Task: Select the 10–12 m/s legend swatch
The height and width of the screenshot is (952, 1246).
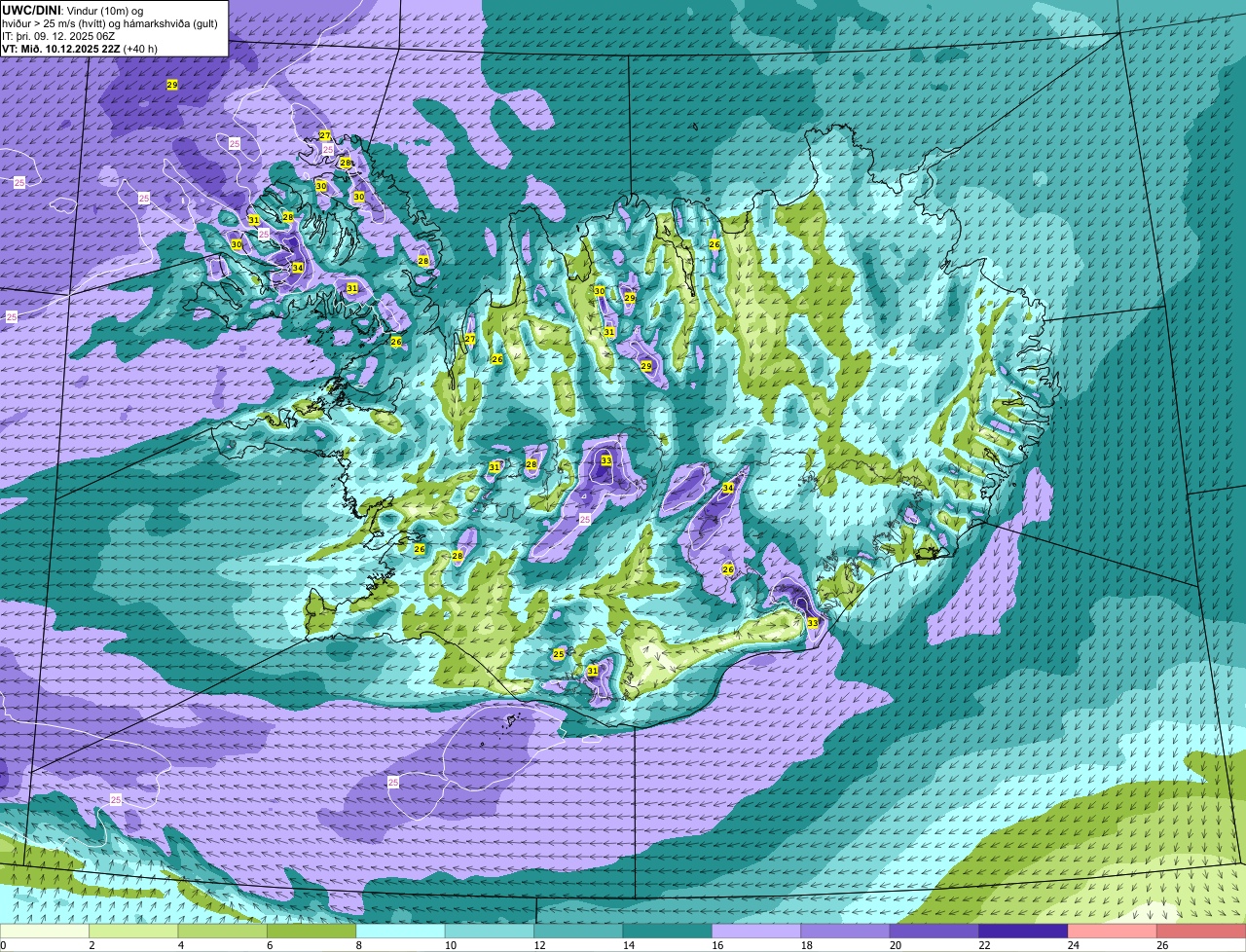Action: (490, 932)
